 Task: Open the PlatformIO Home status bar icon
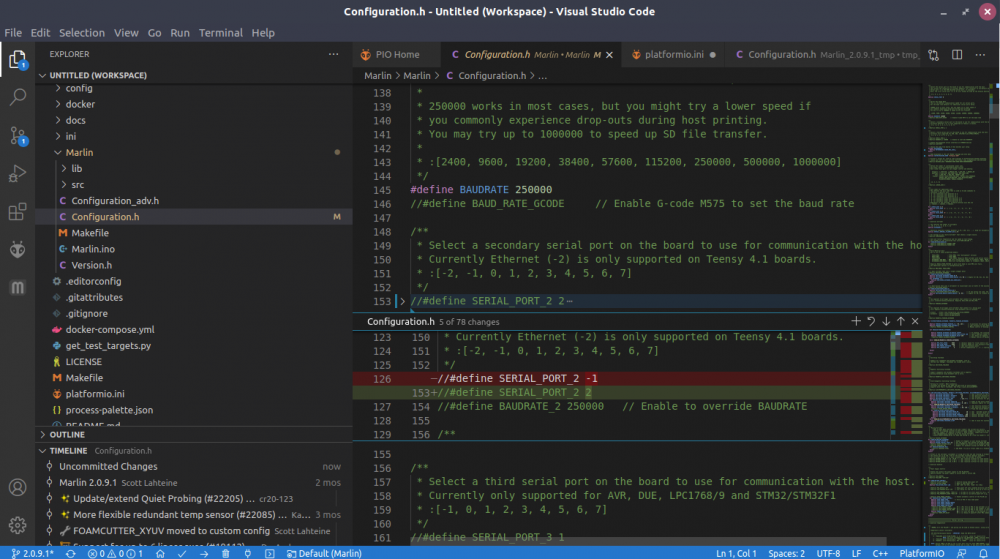[x=160, y=553]
